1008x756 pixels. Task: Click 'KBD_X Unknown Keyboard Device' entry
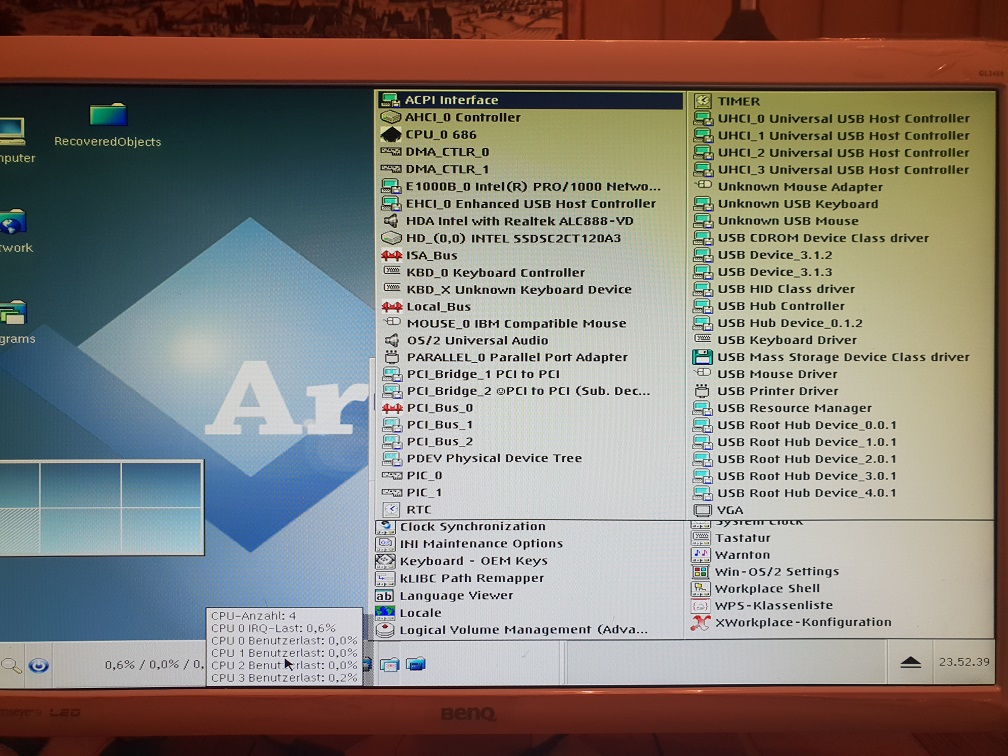point(519,289)
